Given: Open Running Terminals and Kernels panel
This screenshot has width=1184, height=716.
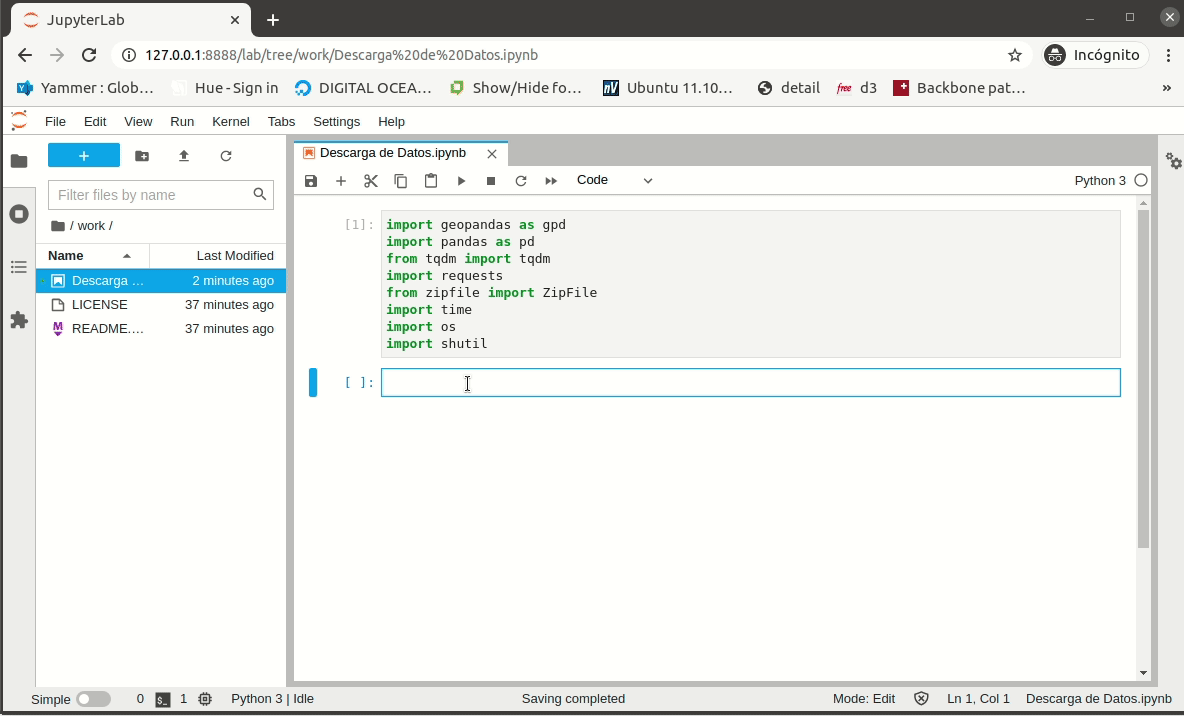Looking at the screenshot, I should pos(19,214).
